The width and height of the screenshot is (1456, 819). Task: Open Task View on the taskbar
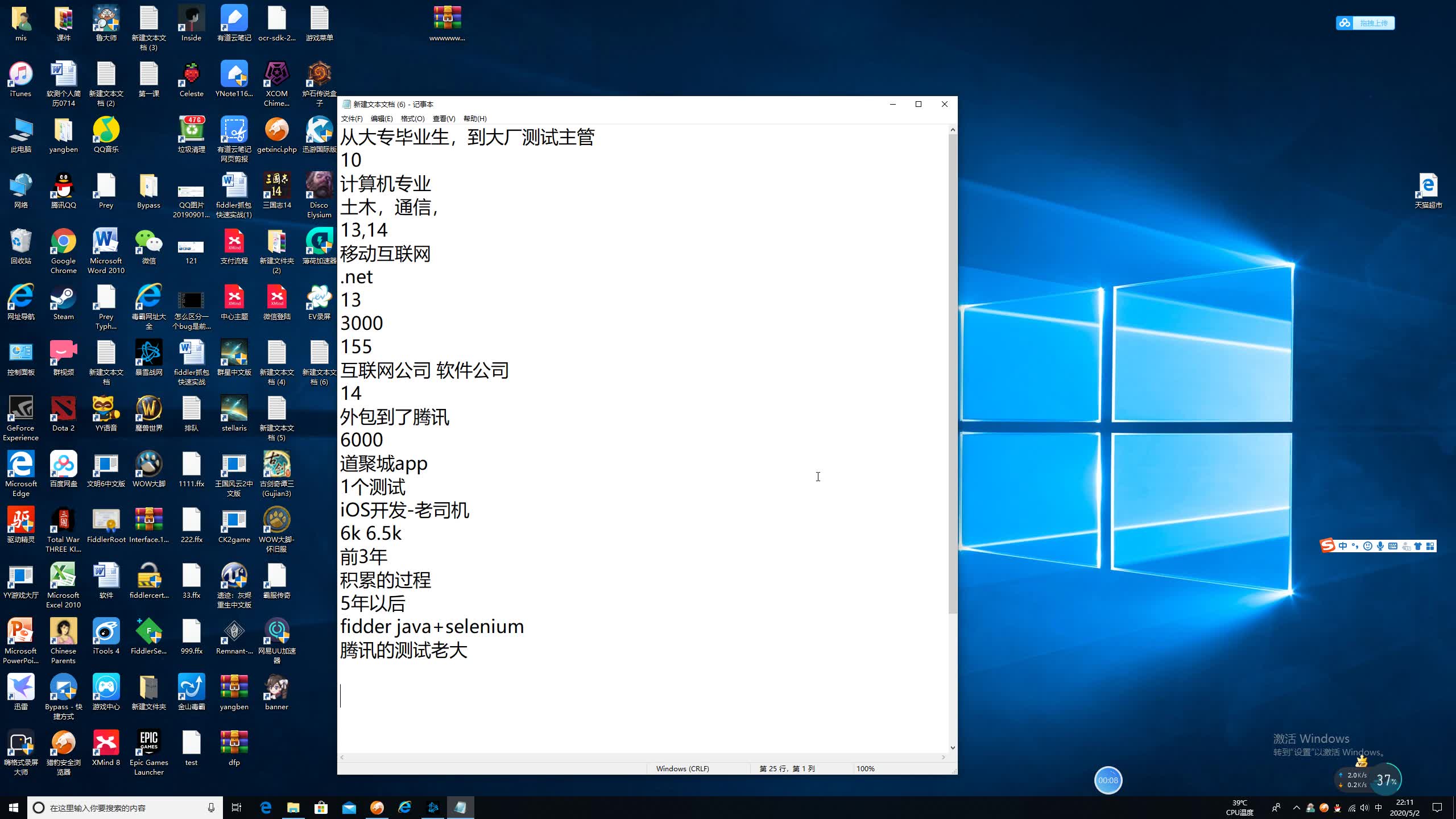point(237,808)
